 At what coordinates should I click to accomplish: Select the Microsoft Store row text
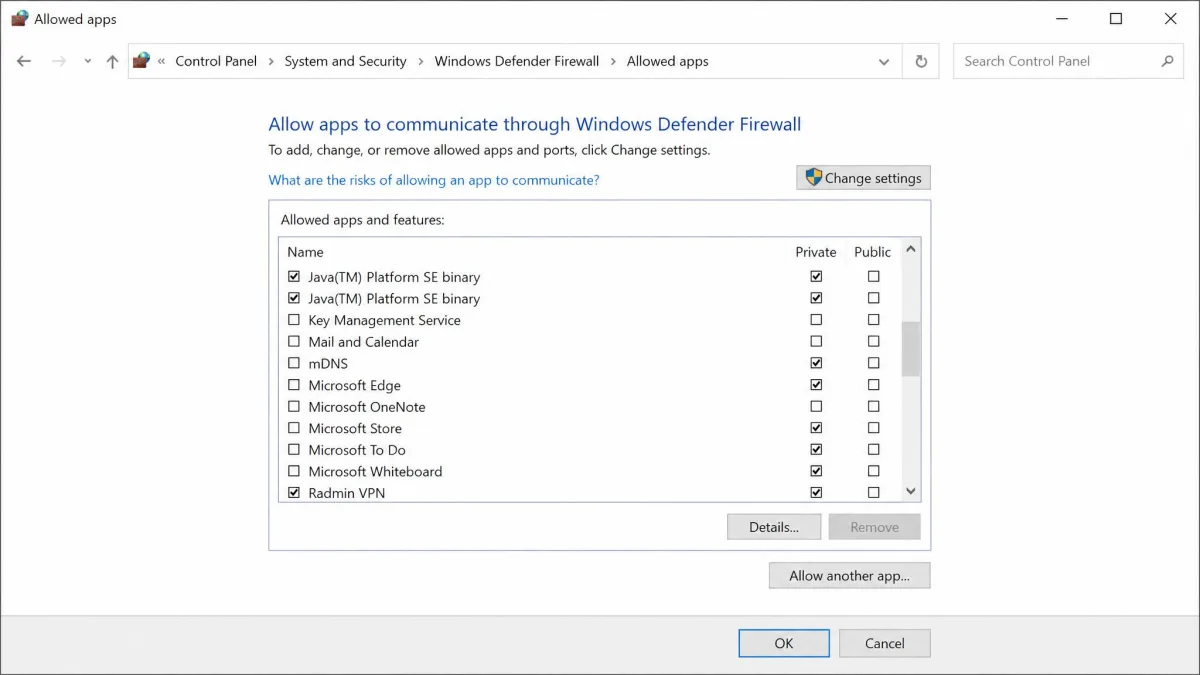point(355,428)
